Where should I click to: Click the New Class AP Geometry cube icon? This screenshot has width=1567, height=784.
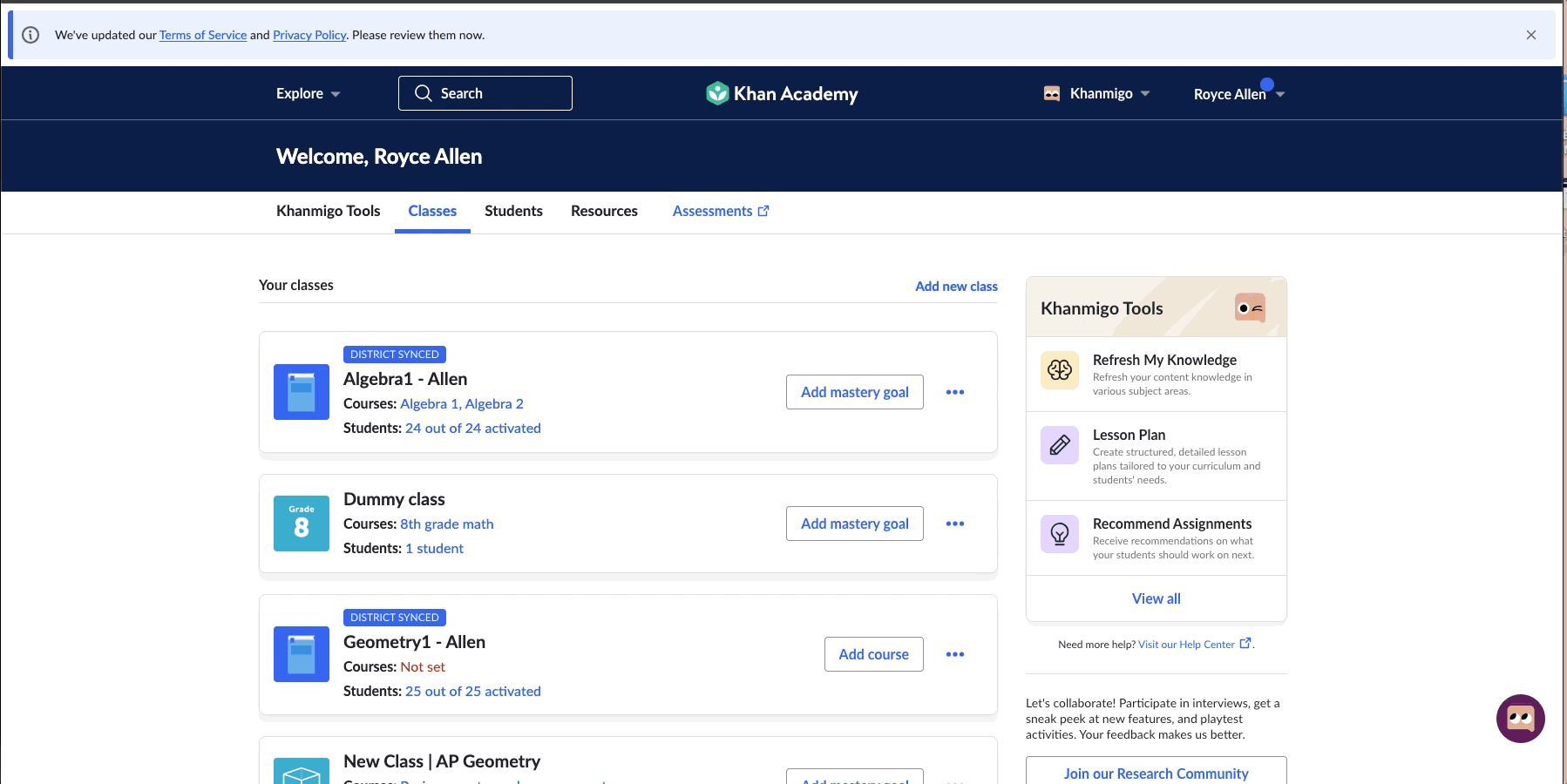(302, 771)
